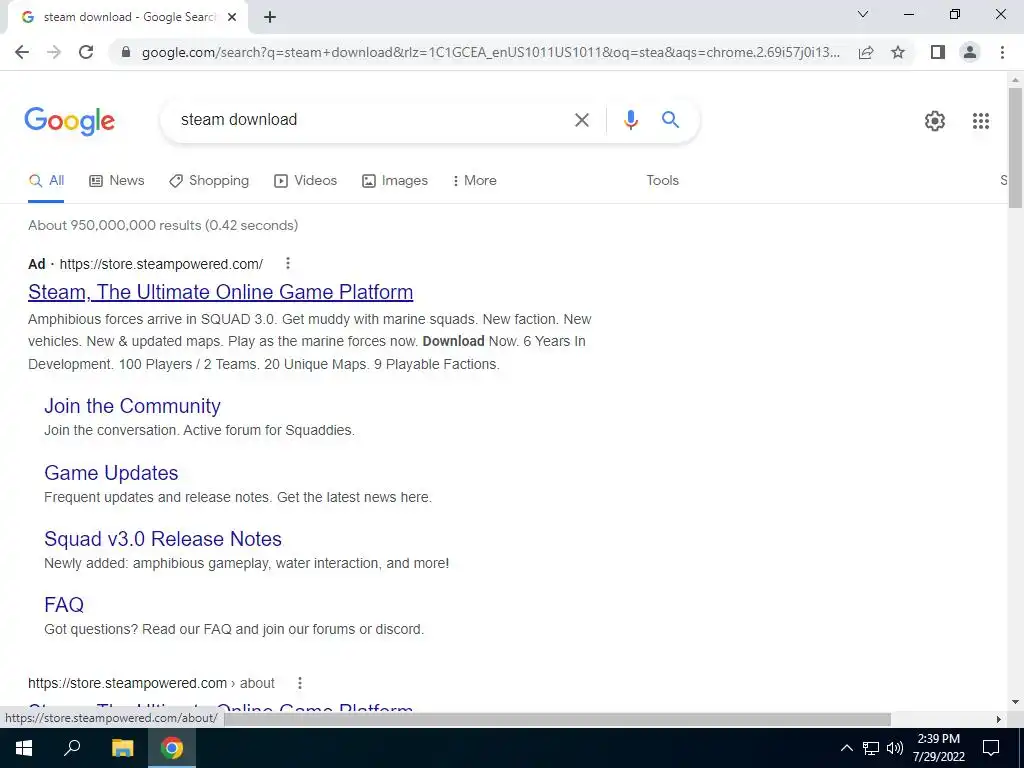Click the scroll-right arrow at the bottom
The image size is (1024, 768).
pyautogui.click(x=999, y=719)
